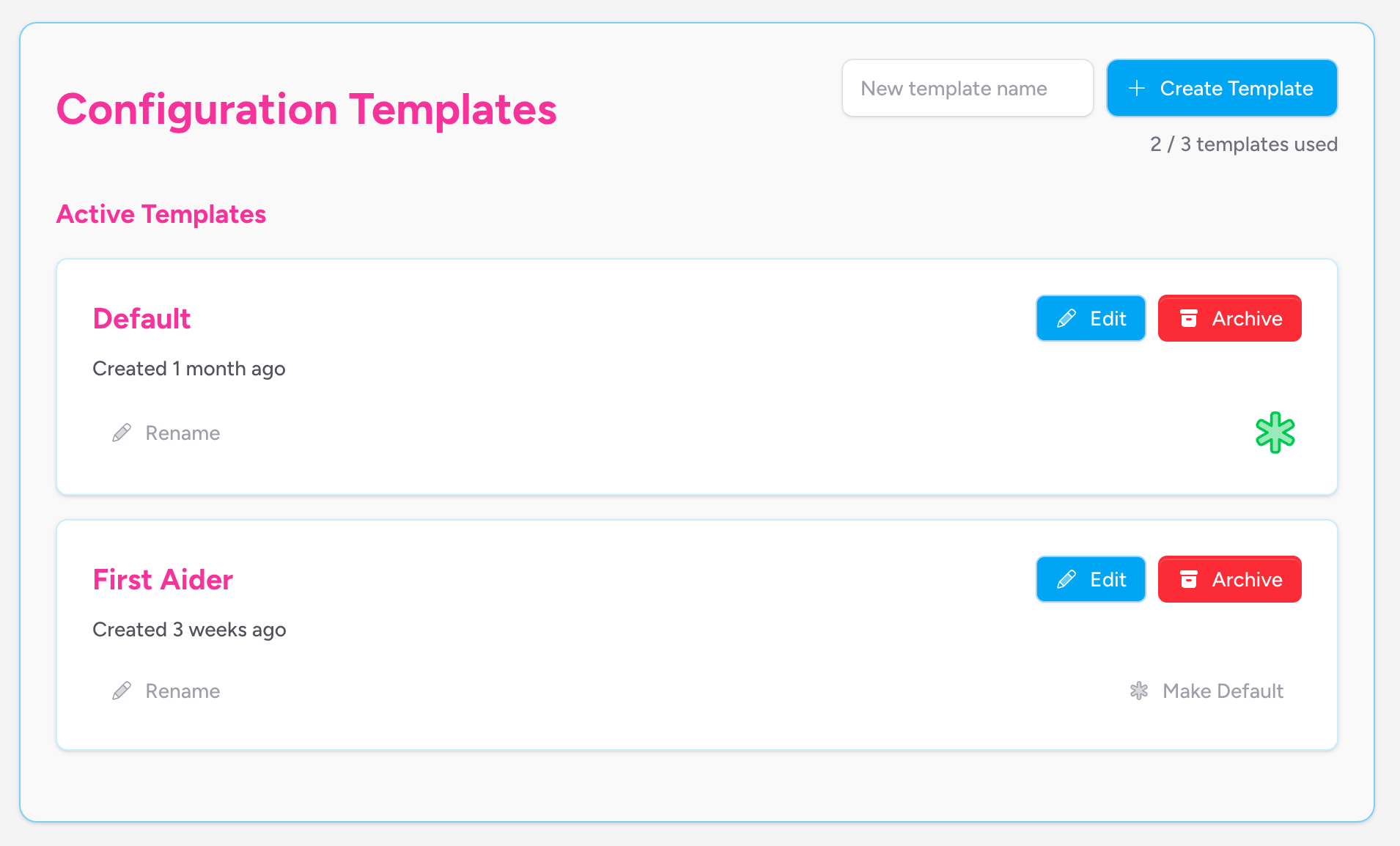Edit the Default template

[x=1091, y=318]
